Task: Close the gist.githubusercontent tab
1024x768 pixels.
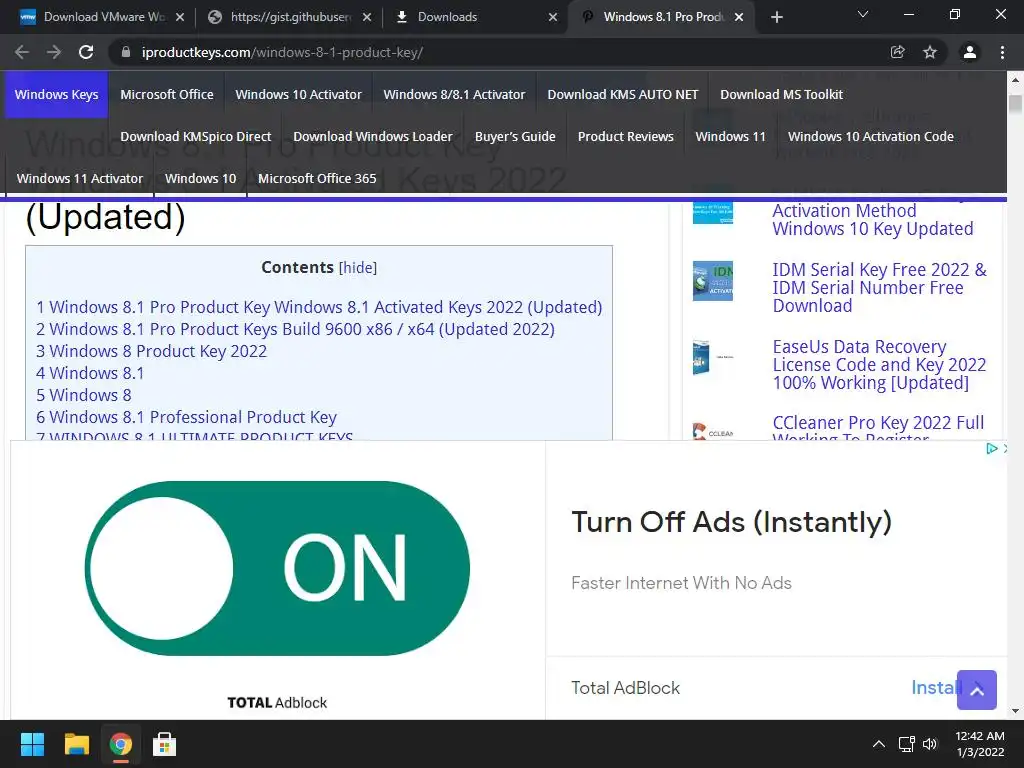Action: click(367, 17)
